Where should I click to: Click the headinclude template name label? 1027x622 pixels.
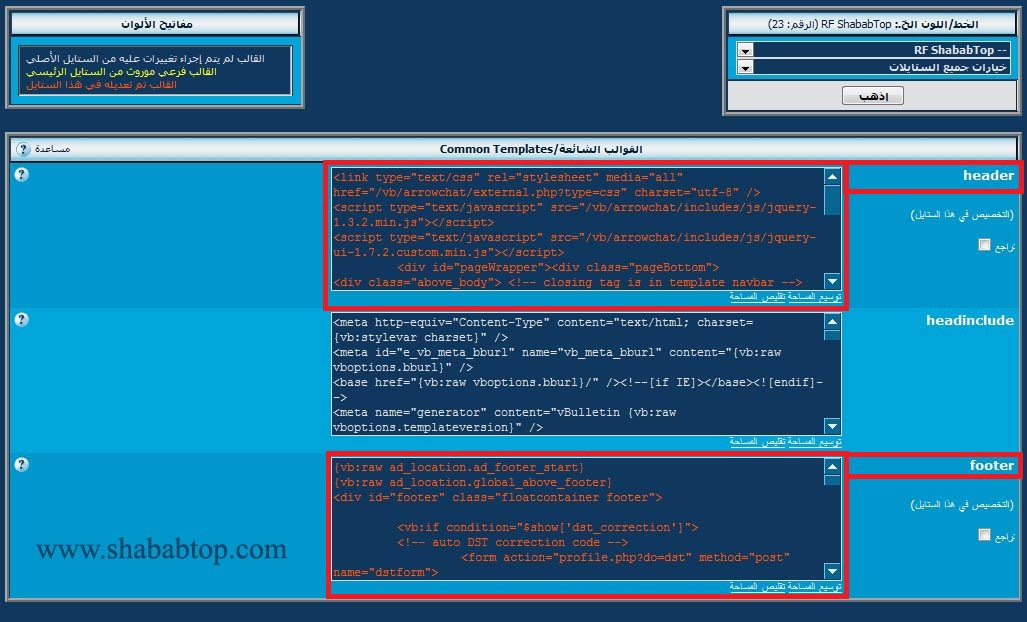click(969, 320)
